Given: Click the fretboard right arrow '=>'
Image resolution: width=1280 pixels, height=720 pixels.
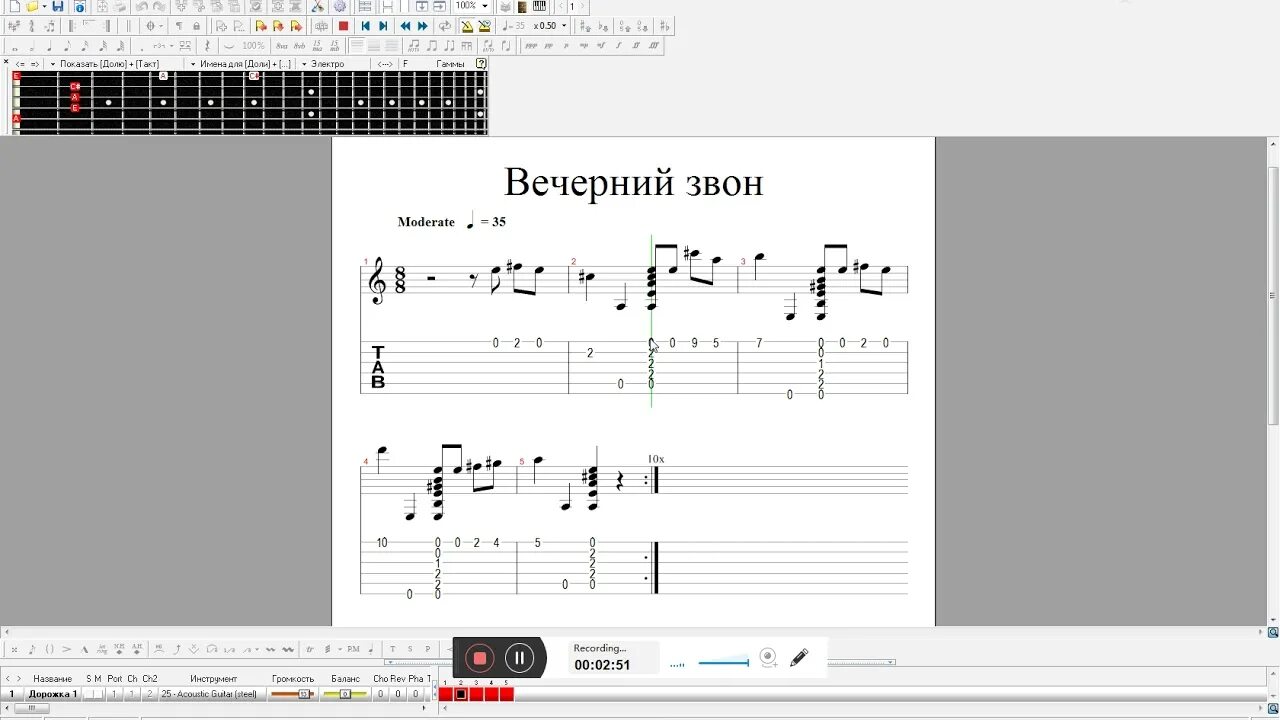Looking at the screenshot, I should coord(35,64).
